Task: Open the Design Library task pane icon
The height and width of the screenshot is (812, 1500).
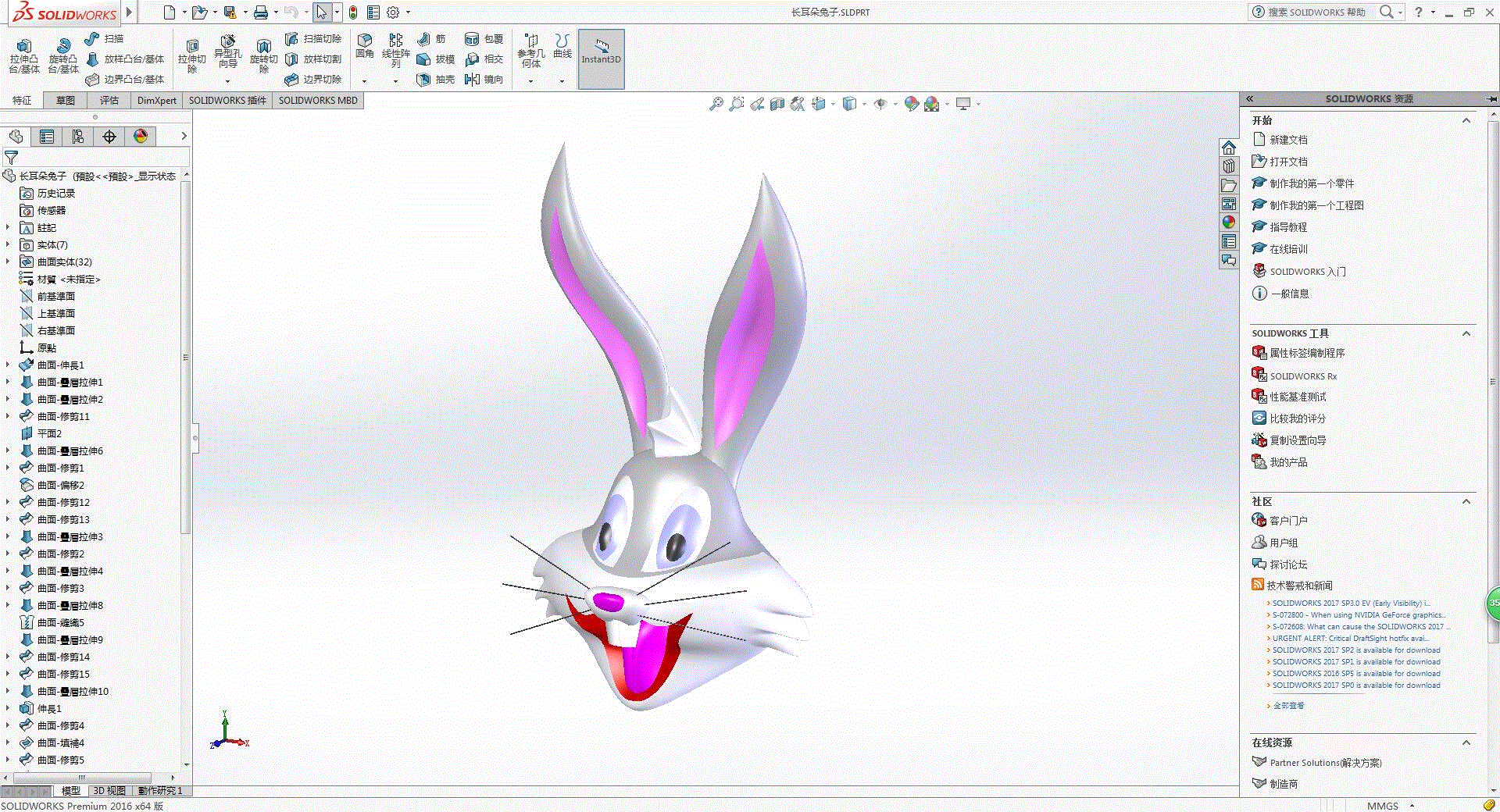Action: (x=1229, y=166)
